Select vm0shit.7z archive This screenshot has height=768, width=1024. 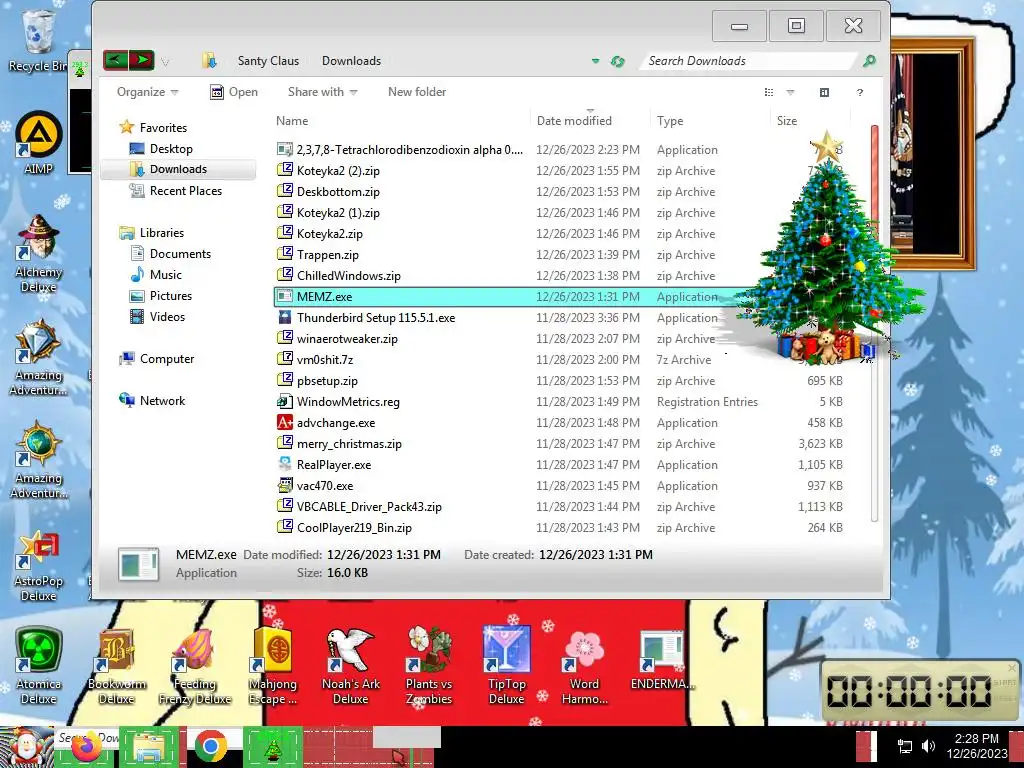pos(325,360)
